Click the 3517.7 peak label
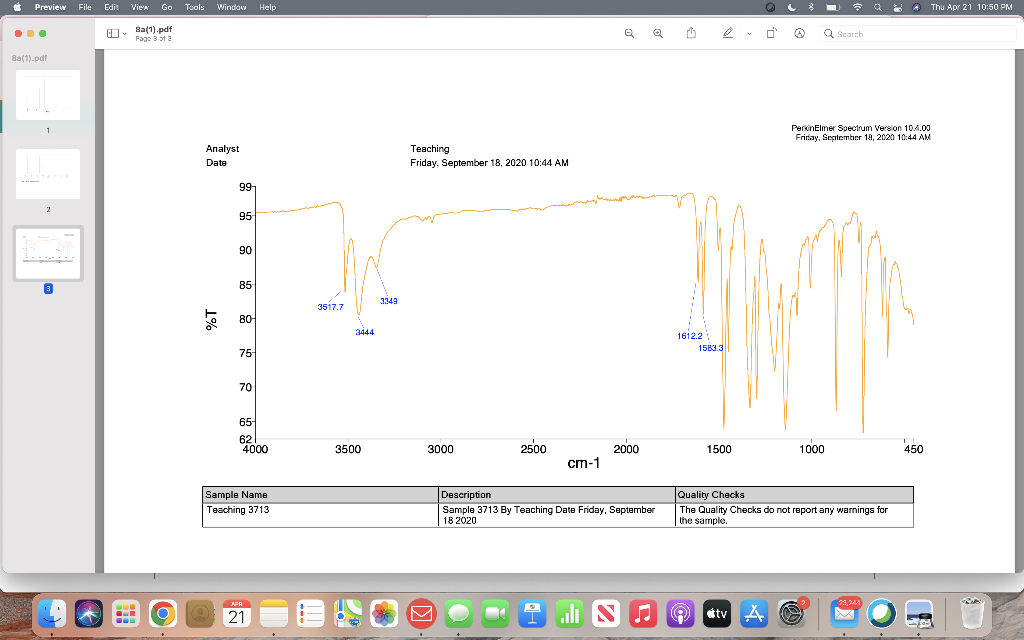1024x640 pixels. tap(330, 307)
